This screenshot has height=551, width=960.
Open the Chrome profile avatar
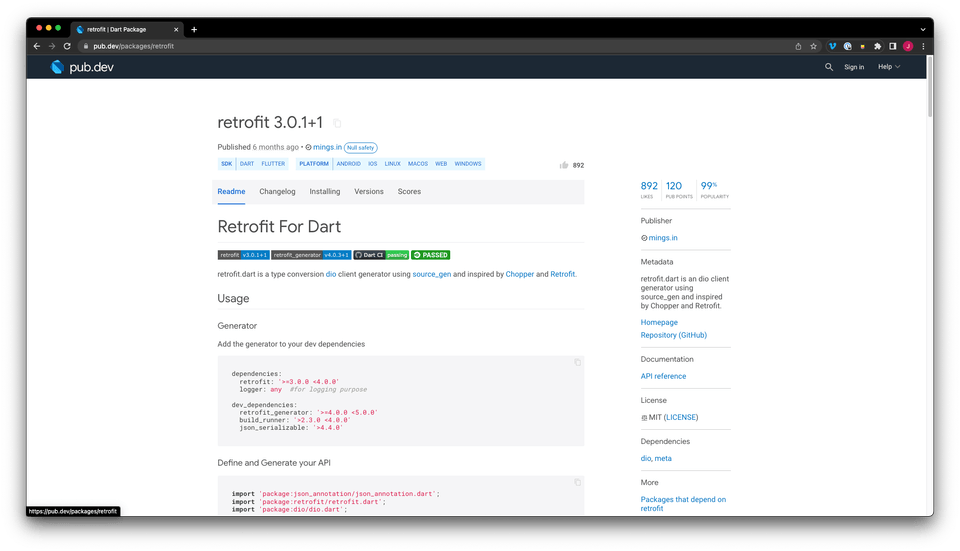908,46
